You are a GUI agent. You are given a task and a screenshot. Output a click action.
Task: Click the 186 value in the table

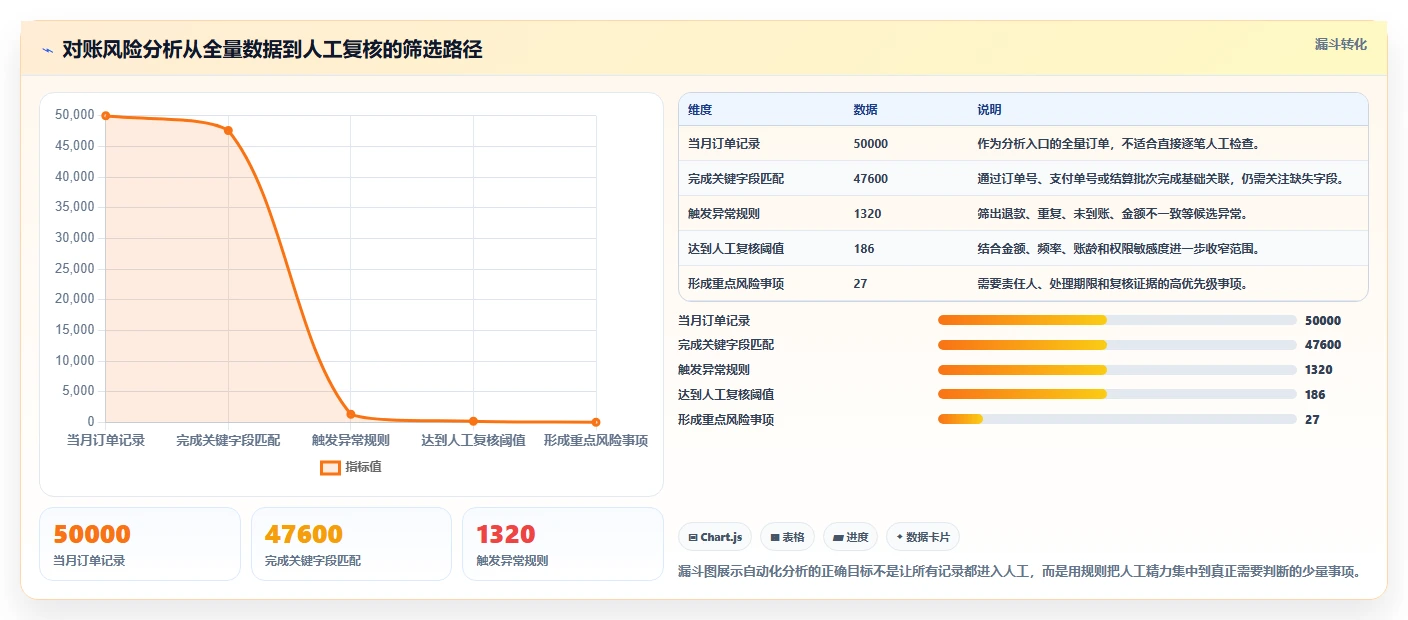(864, 249)
